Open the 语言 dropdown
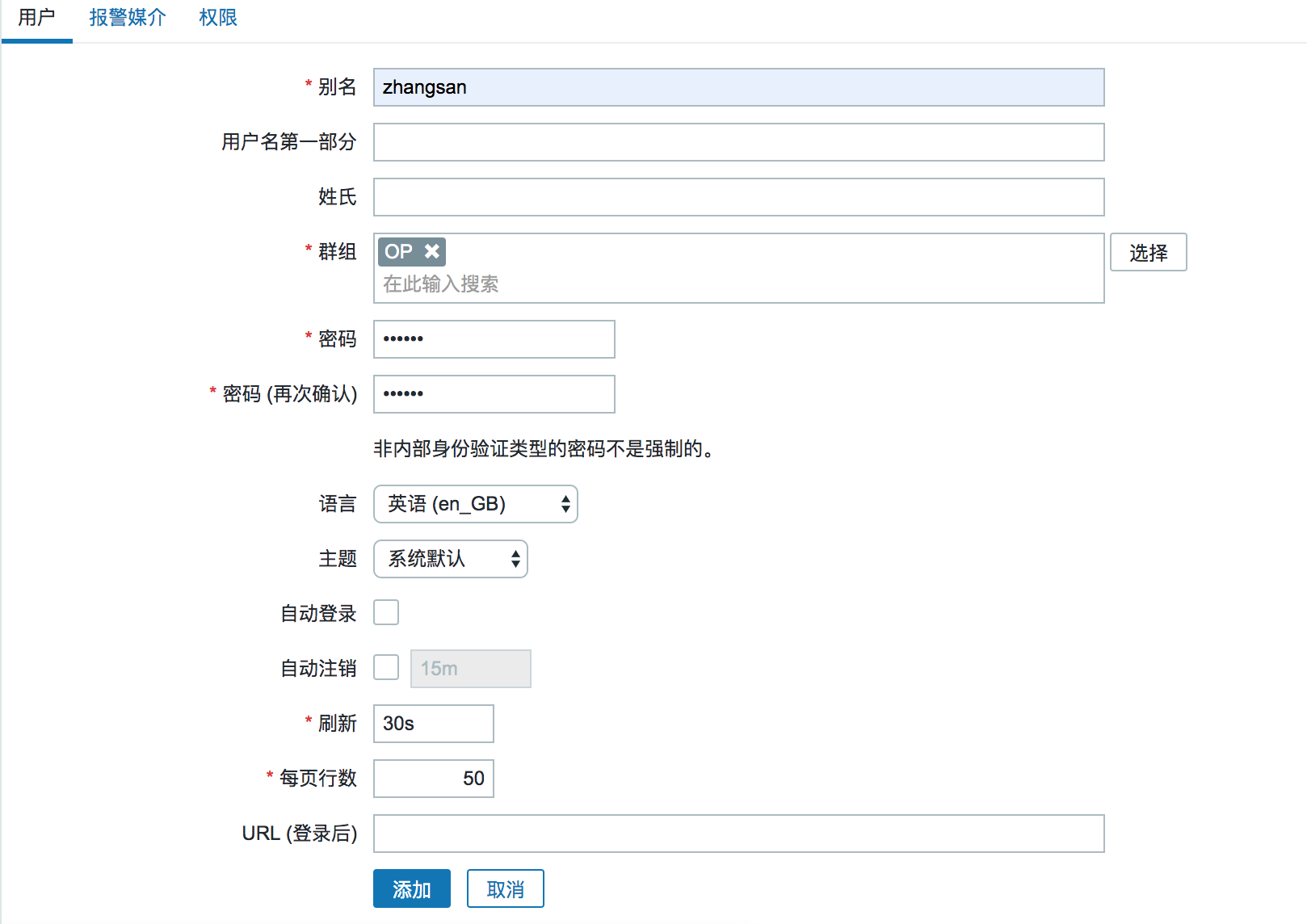Viewport: 1307px width, 924px height. tap(476, 504)
